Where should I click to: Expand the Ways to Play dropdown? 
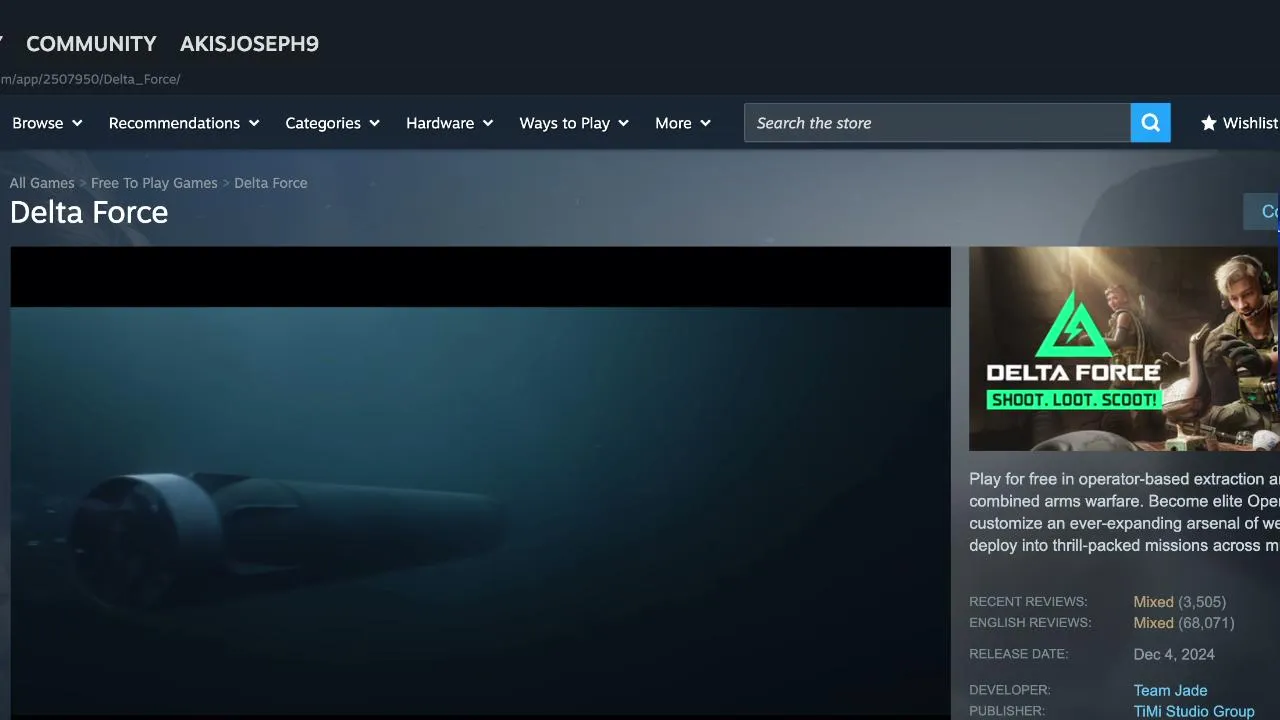[x=574, y=123]
